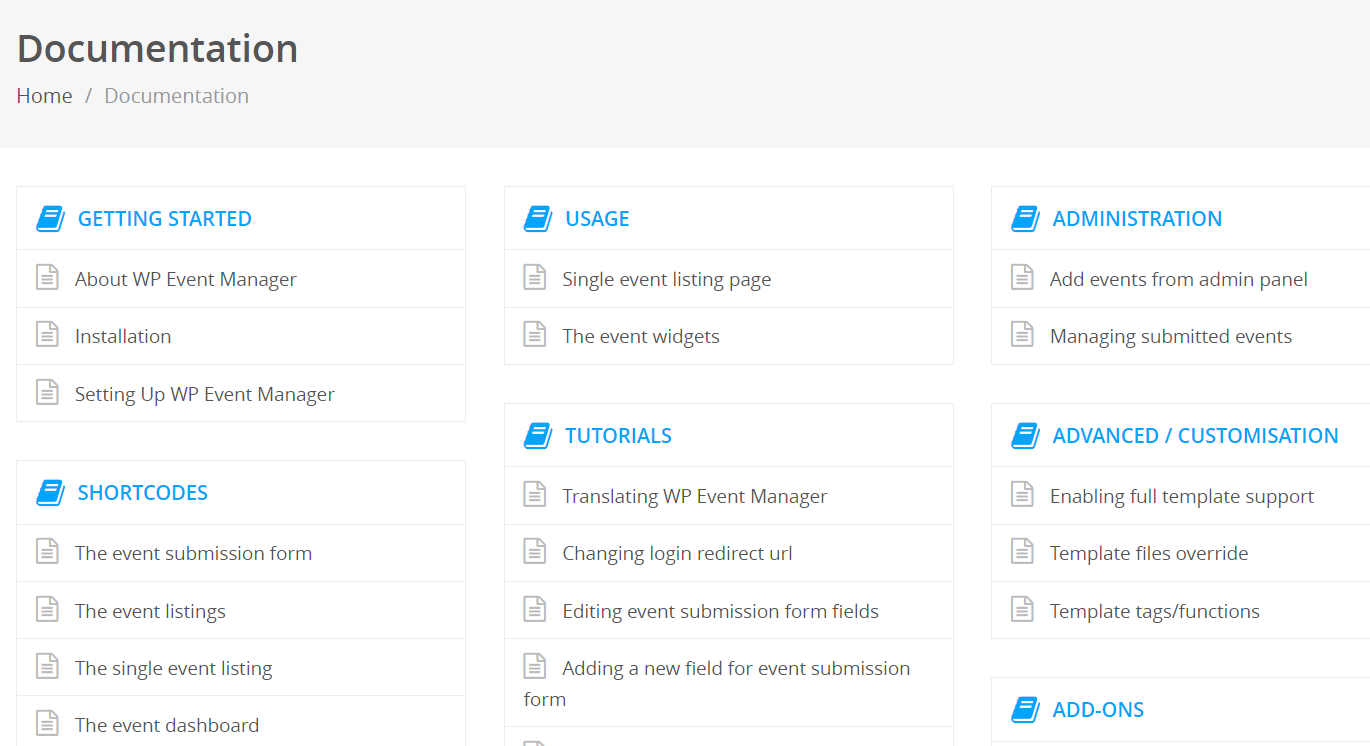
Task: Open Adding a new field for event submission form
Action: tap(717, 683)
